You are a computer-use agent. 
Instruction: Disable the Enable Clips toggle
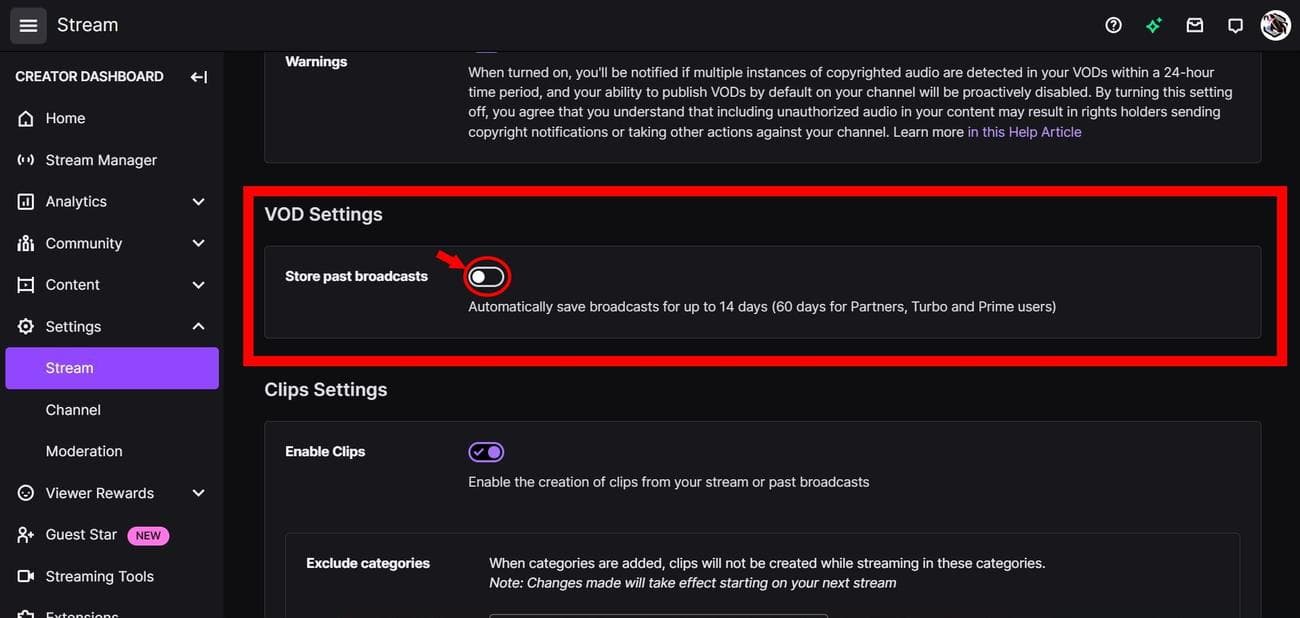click(487, 452)
